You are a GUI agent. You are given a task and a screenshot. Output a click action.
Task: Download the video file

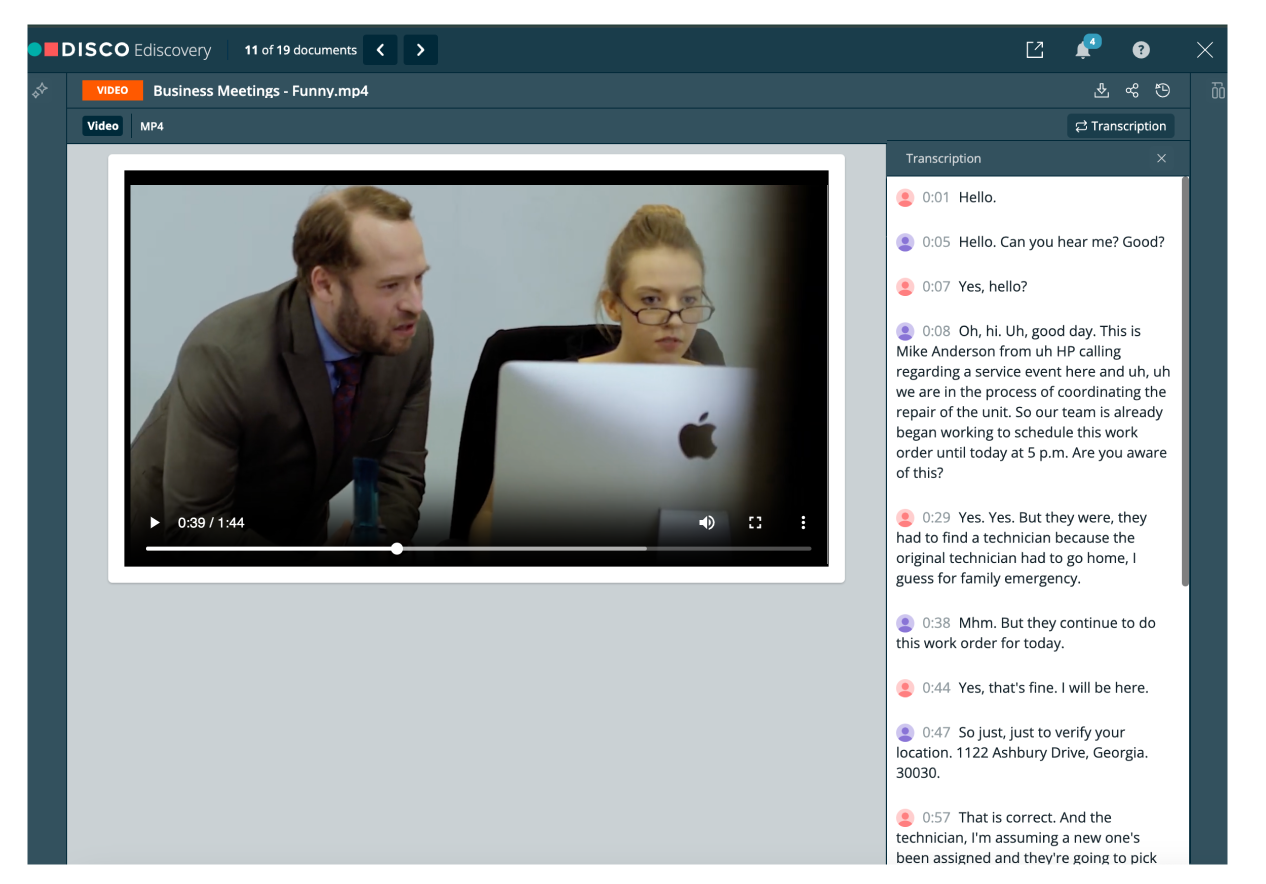coord(1101,91)
